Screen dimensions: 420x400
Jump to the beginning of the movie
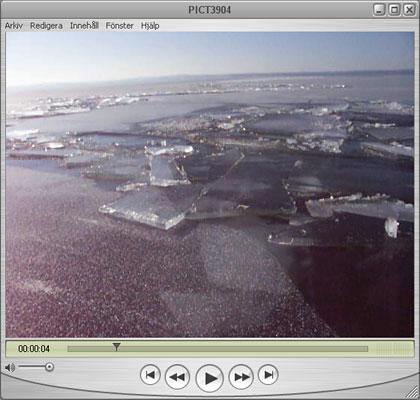pos(150,375)
